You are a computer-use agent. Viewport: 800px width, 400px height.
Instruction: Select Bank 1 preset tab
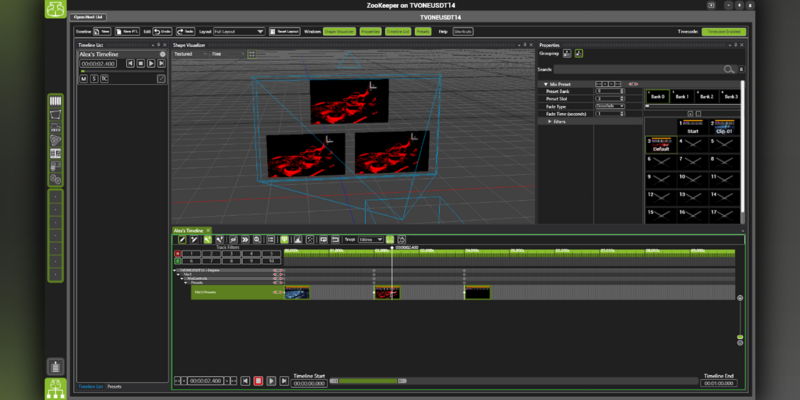682,96
